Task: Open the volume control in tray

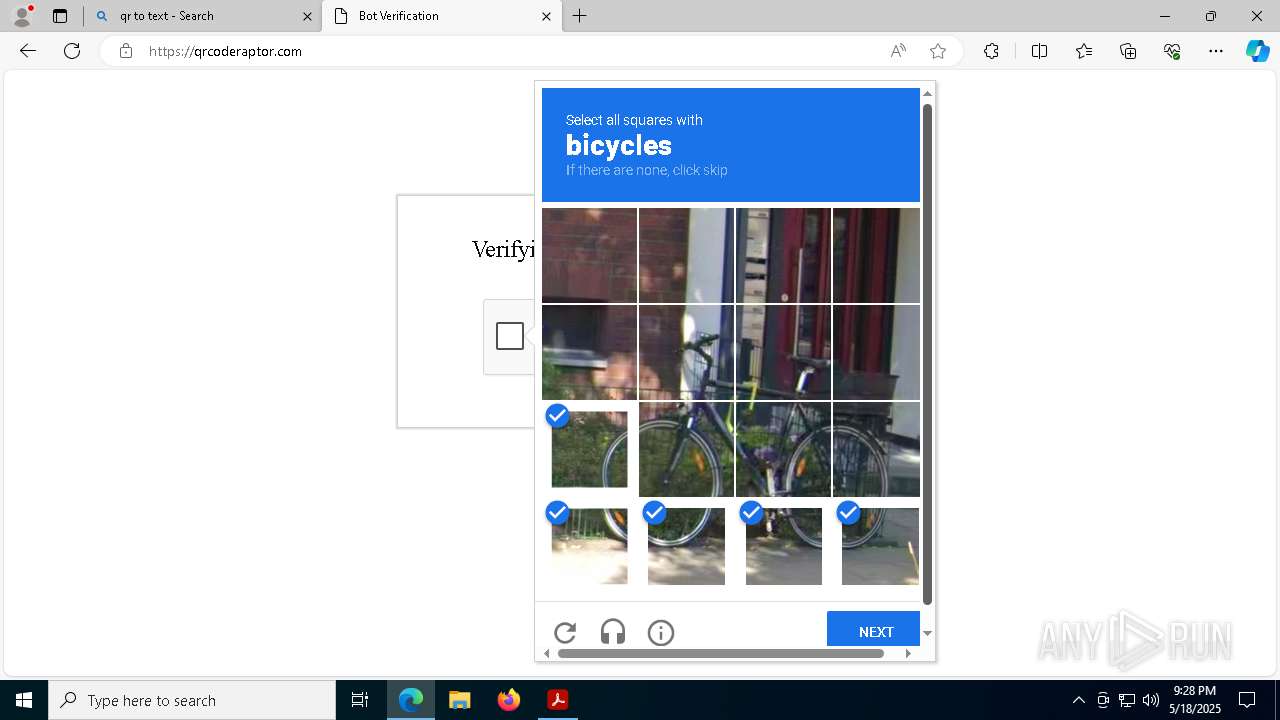Action: pos(1151,700)
